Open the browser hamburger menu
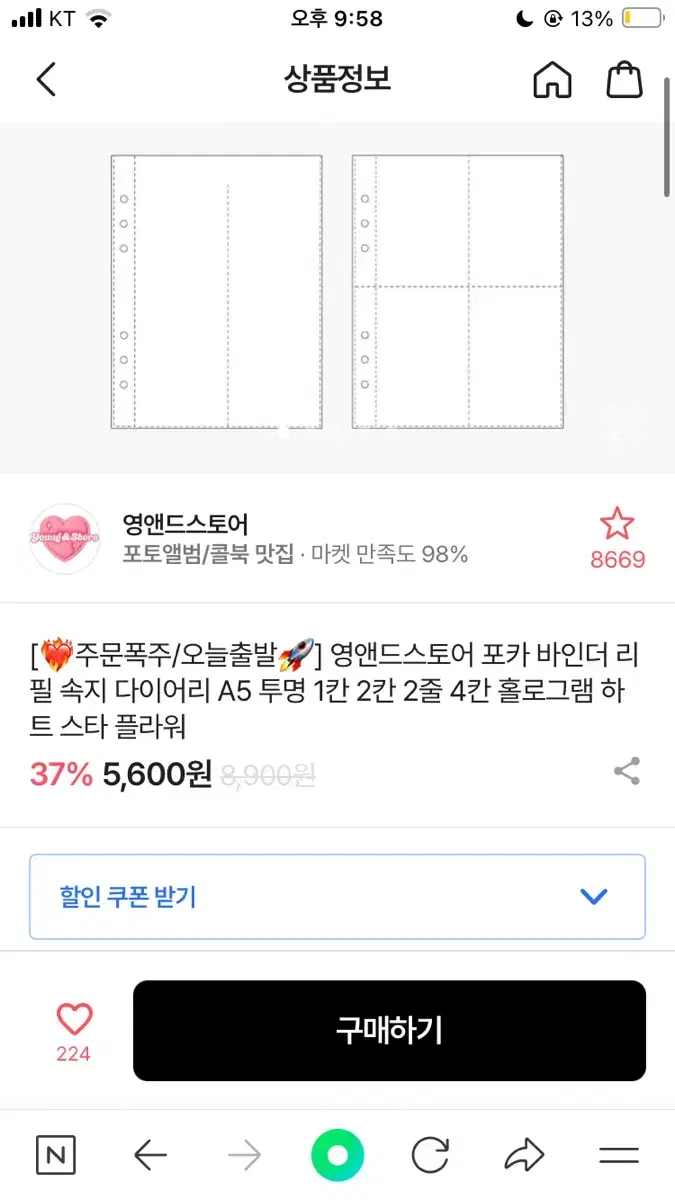Screen dimensions: 675x1200 click(619, 1156)
